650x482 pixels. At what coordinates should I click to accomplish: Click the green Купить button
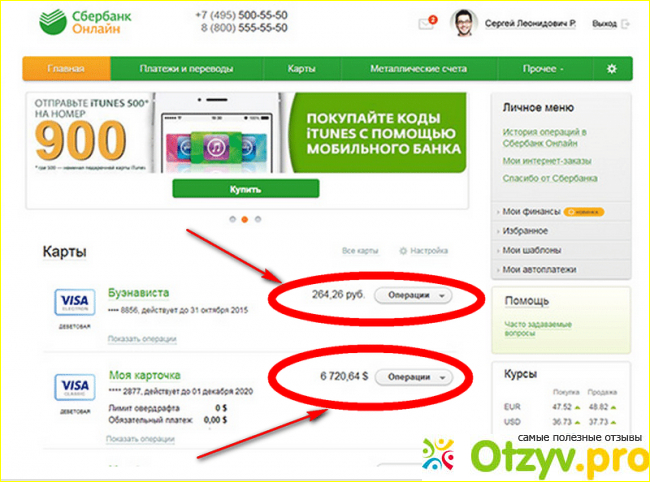pyautogui.click(x=246, y=189)
